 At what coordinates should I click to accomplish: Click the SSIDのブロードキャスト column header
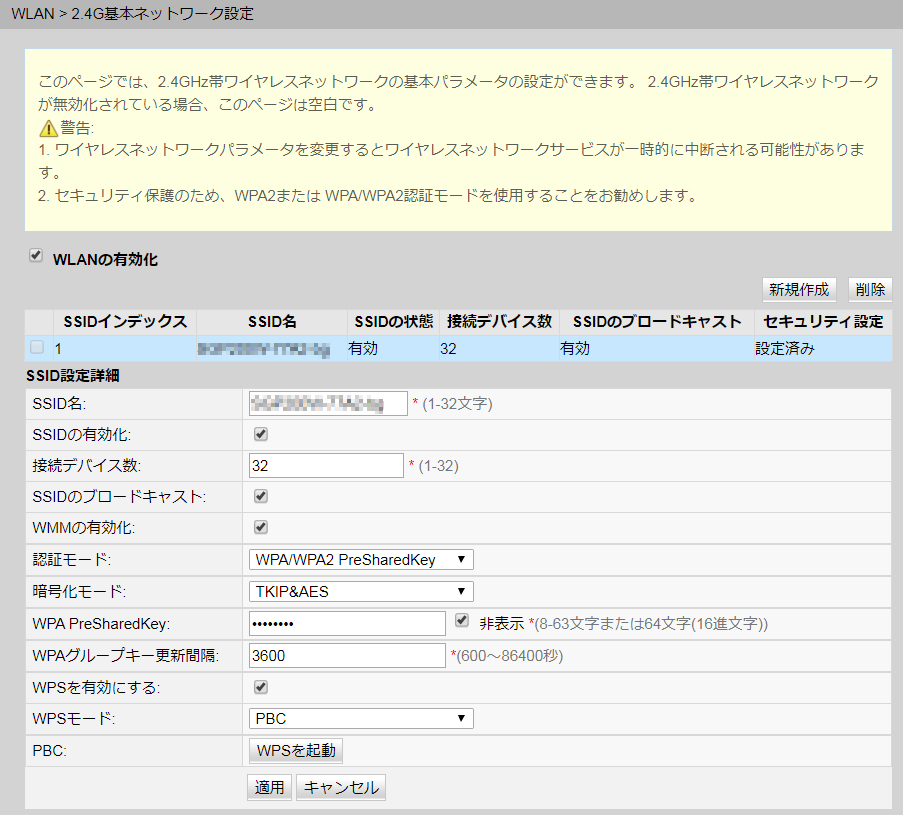[x=657, y=321]
